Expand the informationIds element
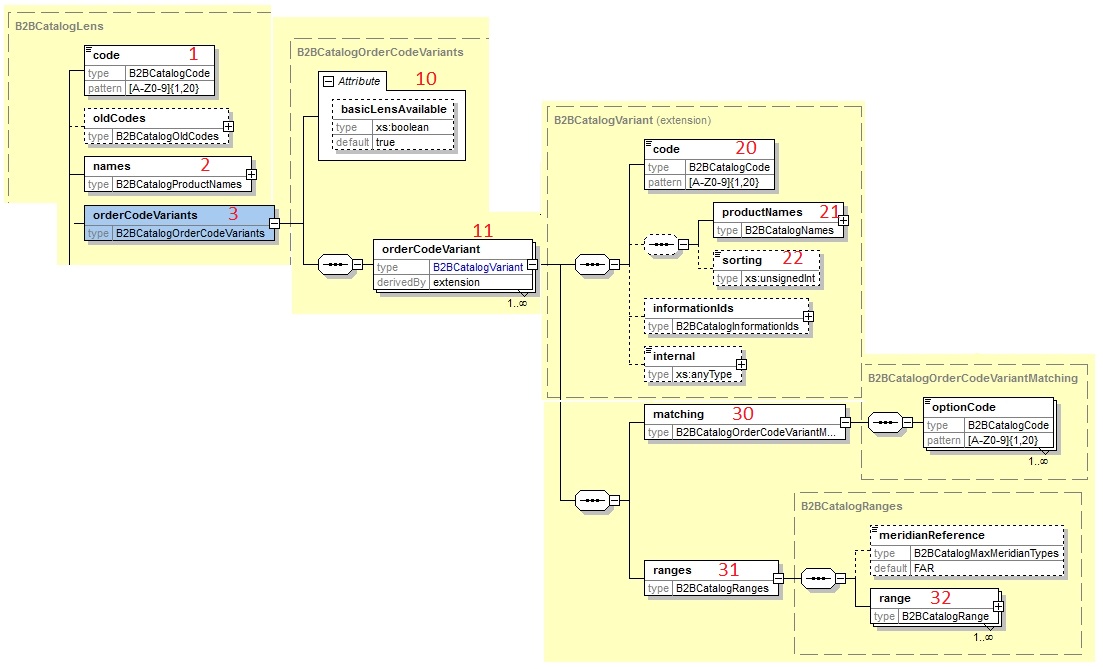Screen dimensions: 1103x669 tap(808, 317)
